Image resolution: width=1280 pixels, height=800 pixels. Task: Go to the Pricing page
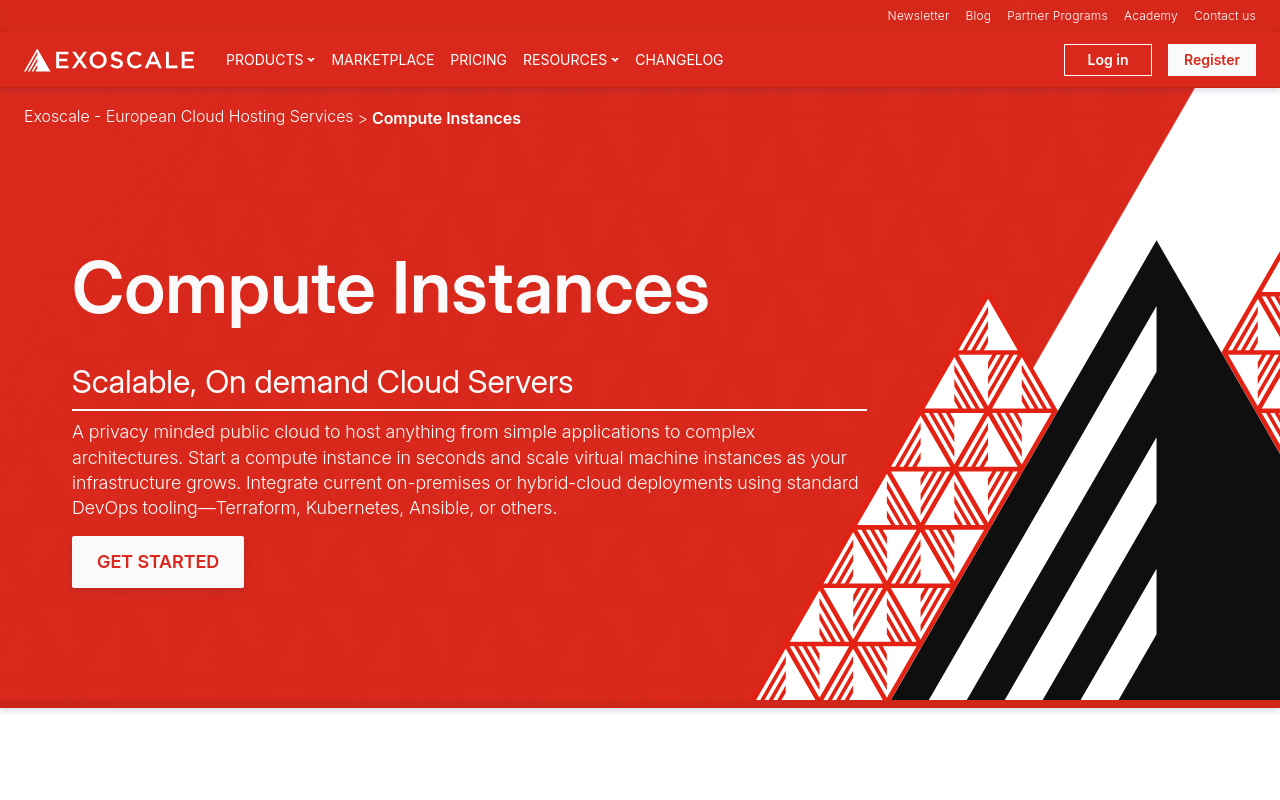(x=478, y=60)
